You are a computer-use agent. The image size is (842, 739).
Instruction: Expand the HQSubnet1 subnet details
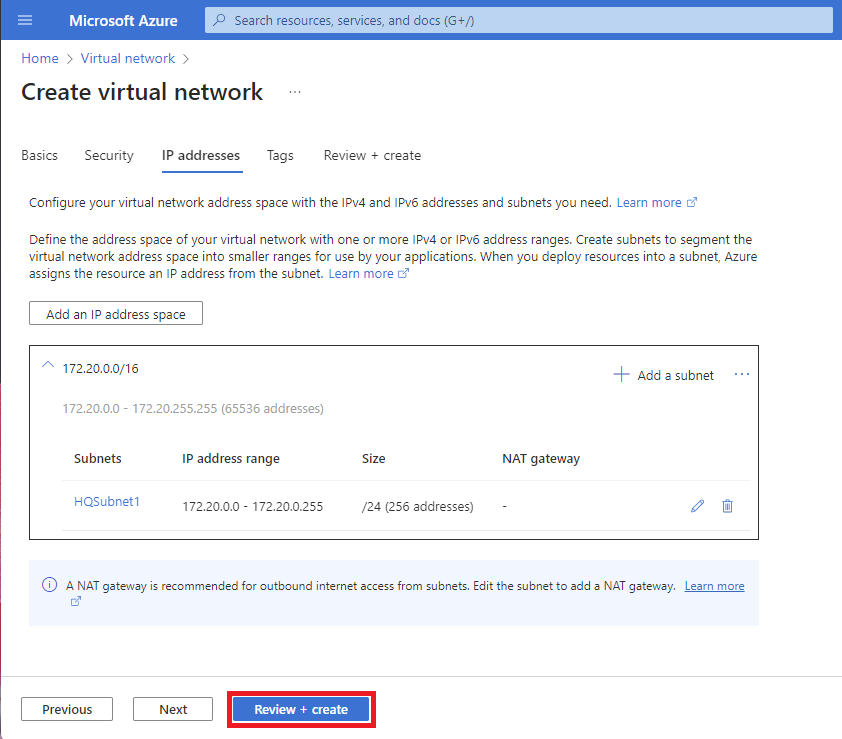pyautogui.click(x=107, y=501)
